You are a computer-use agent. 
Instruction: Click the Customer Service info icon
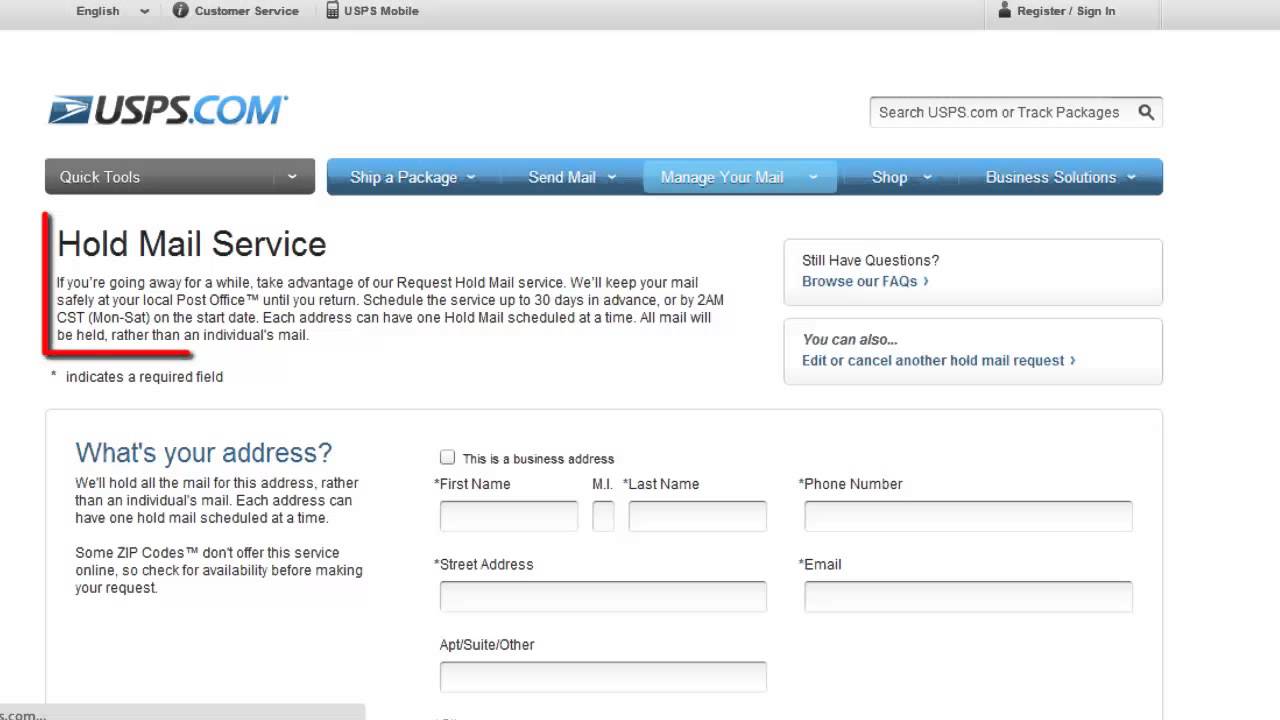pyautogui.click(x=180, y=10)
